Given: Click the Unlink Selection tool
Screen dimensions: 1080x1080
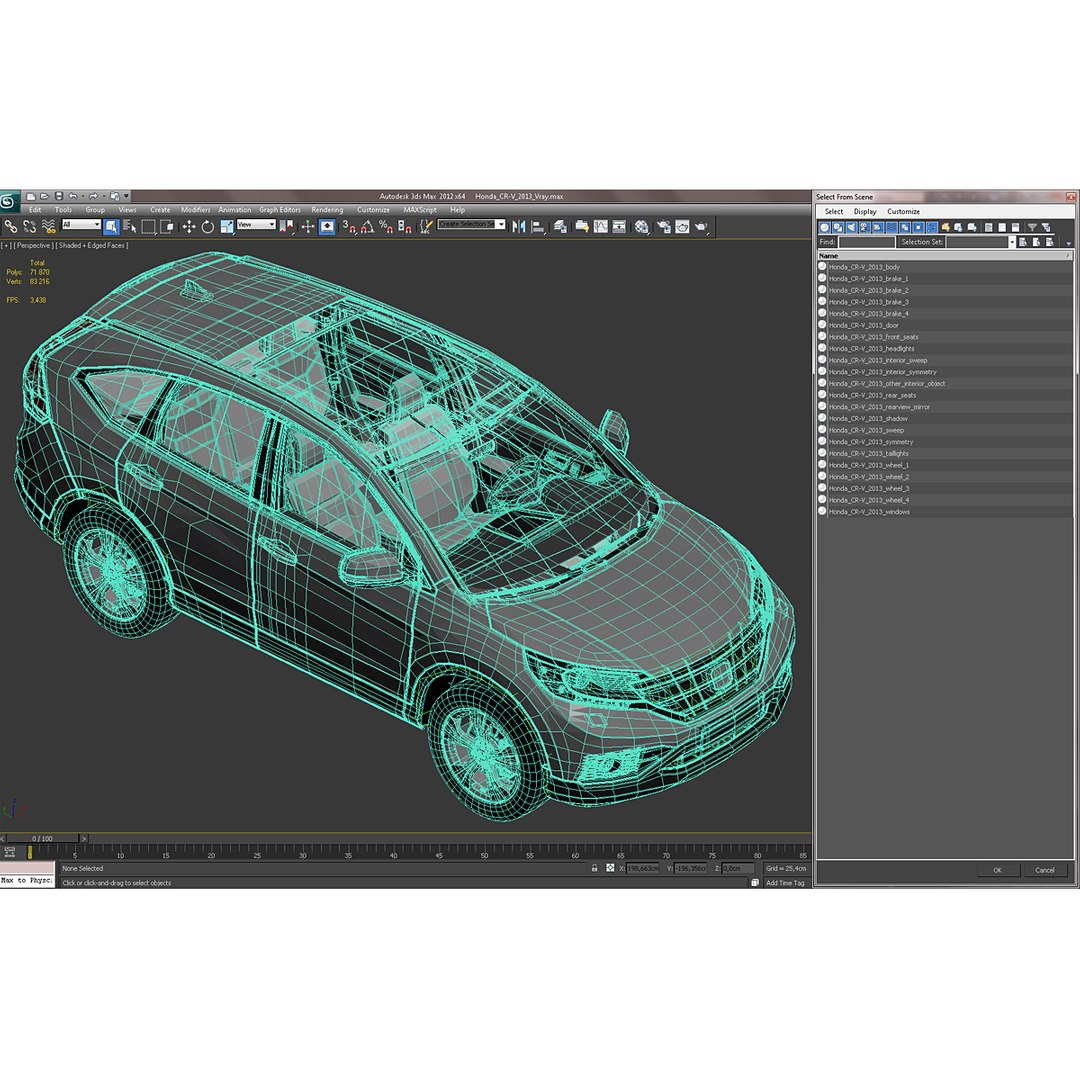Looking at the screenshot, I should pos(29,226).
